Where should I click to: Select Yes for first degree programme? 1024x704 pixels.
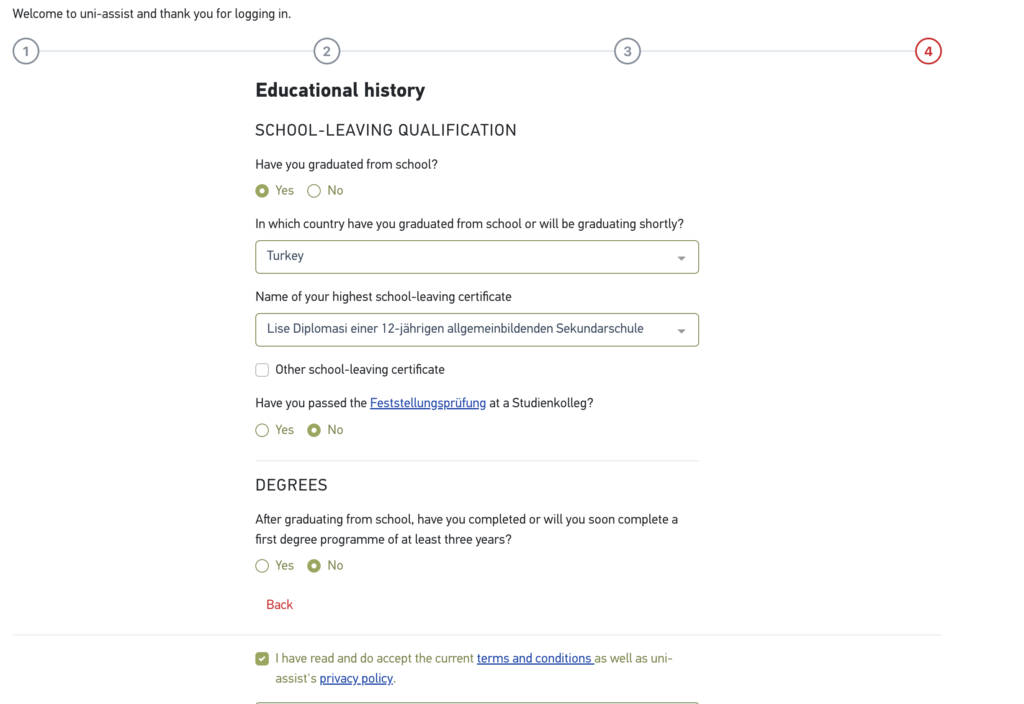[262, 566]
